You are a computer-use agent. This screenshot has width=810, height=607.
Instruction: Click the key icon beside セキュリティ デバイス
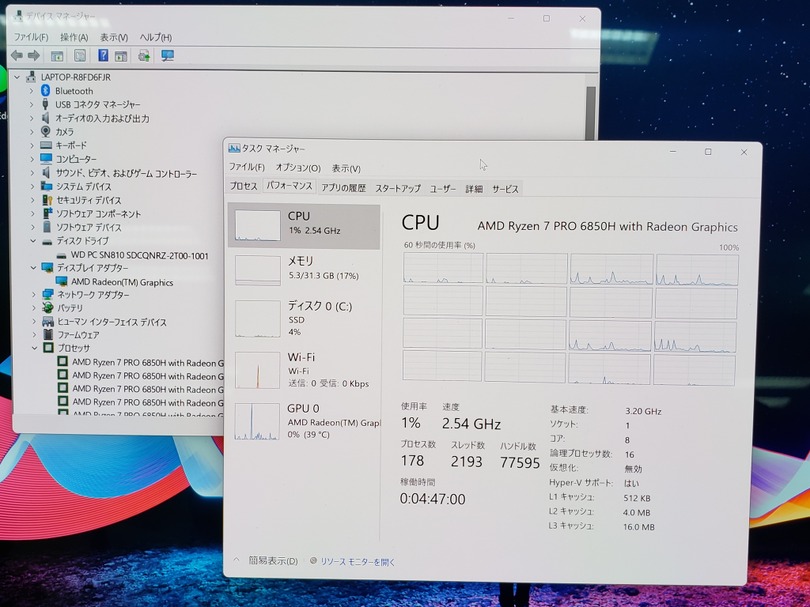coord(47,200)
